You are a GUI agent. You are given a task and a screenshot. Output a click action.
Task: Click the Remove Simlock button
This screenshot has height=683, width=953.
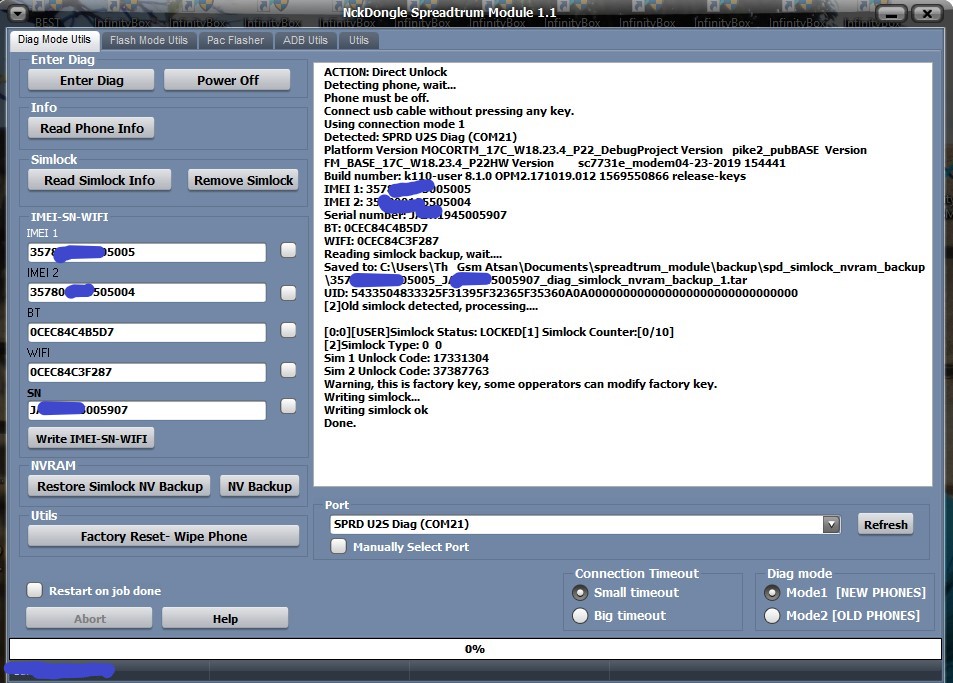coord(243,180)
